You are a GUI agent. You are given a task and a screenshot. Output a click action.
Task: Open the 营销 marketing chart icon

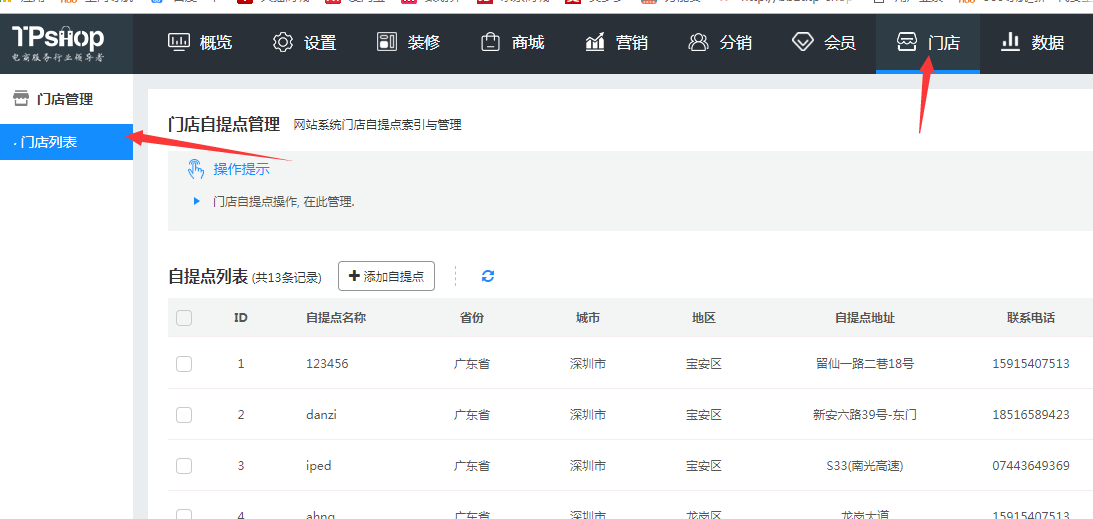click(595, 42)
